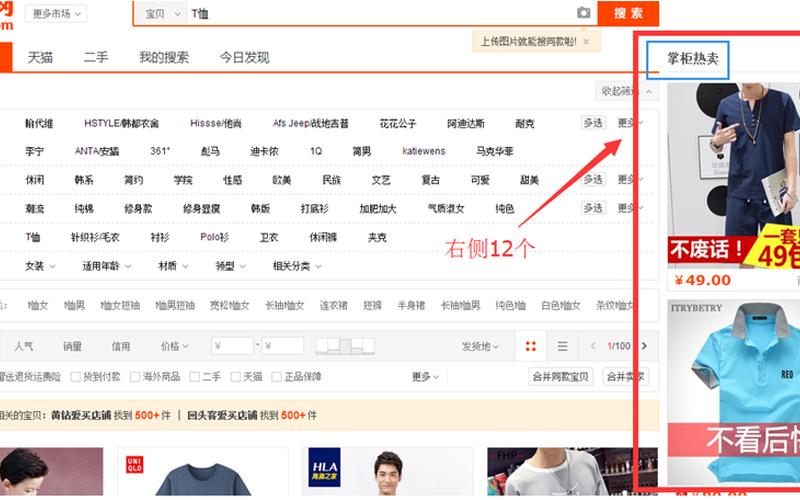Image resolution: width=800 pixels, height=500 pixels.
Task: Open the 更多市场 dropdown
Action: pos(56,14)
